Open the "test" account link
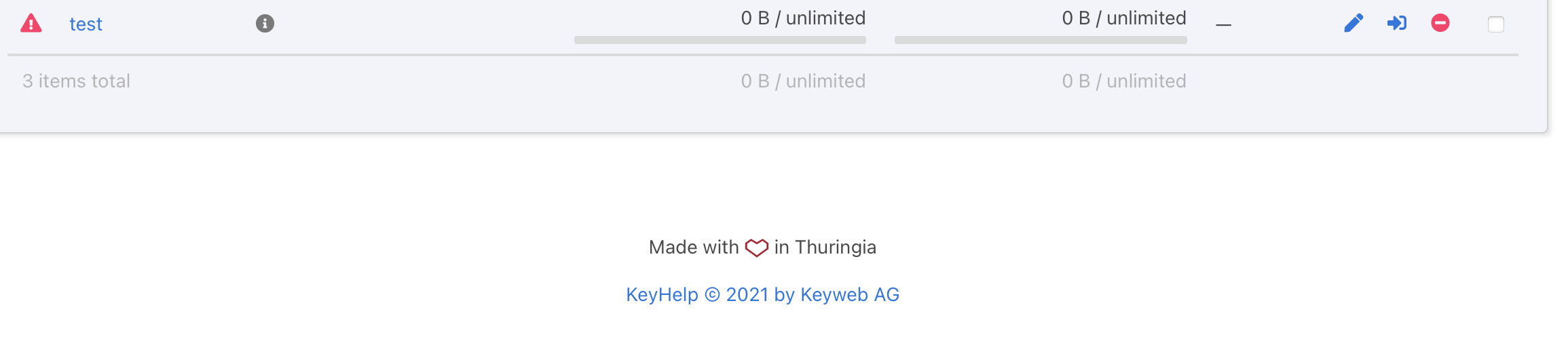This screenshot has height=339, width=1568. [x=86, y=24]
